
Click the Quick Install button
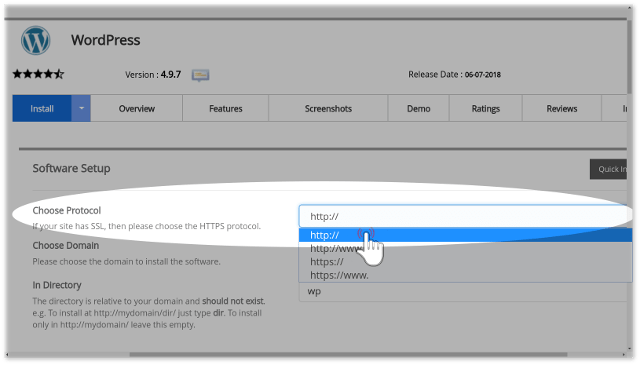609,169
